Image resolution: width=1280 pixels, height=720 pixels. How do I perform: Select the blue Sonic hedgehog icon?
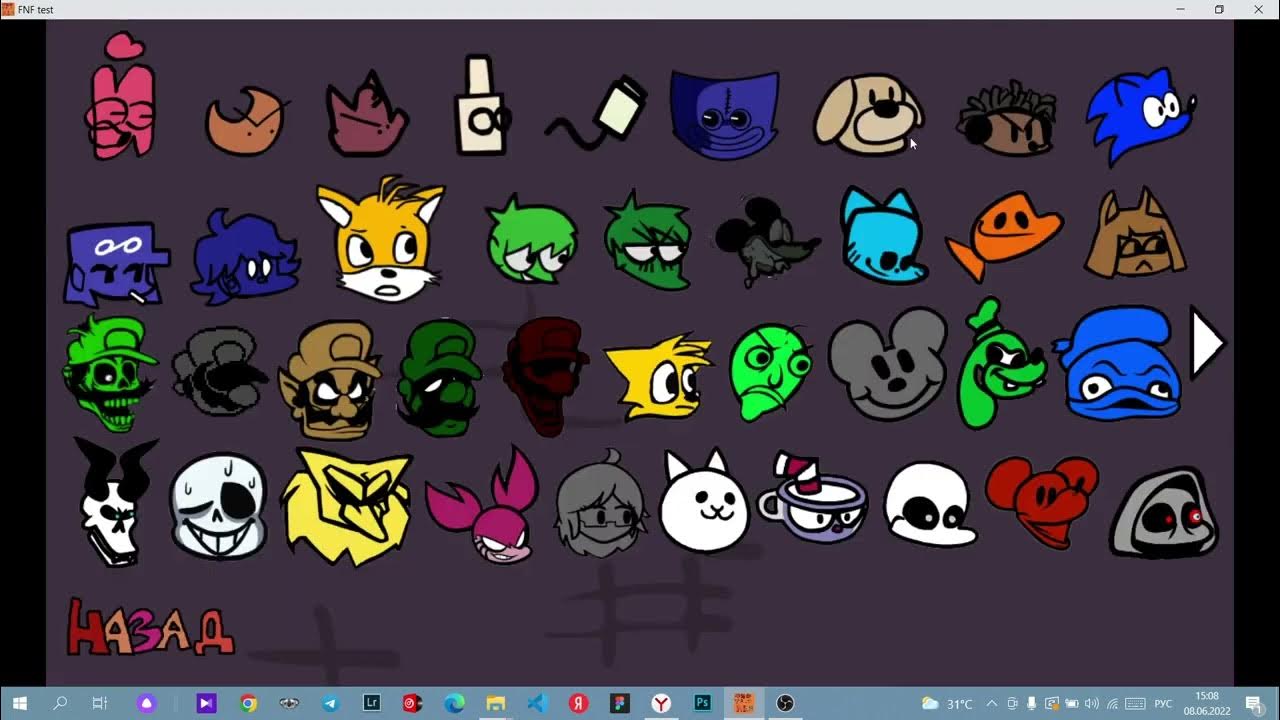[x=1140, y=116]
